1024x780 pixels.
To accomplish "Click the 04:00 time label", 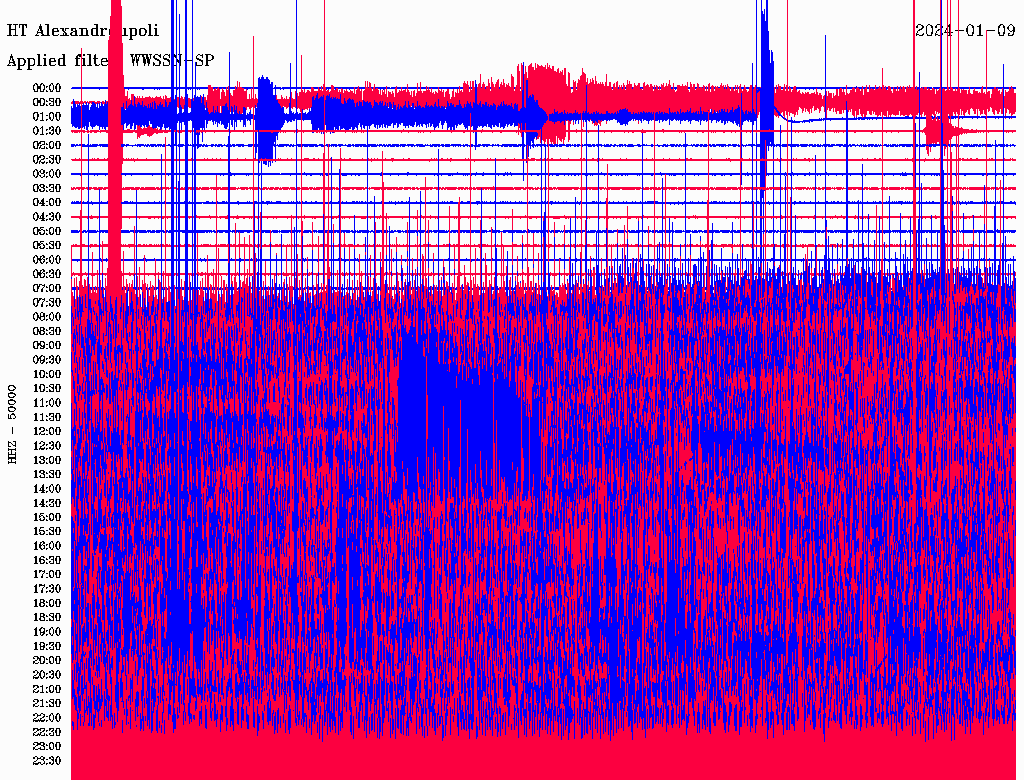I will click(x=47, y=203).
